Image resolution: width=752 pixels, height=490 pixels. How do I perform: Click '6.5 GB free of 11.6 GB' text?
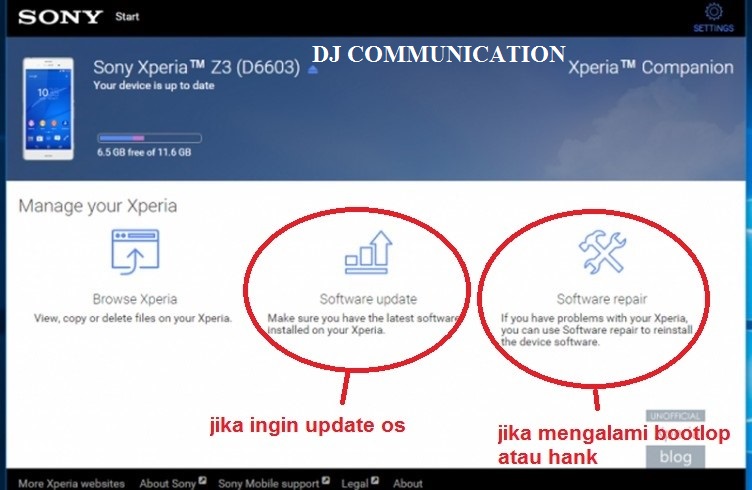tap(144, 152)
